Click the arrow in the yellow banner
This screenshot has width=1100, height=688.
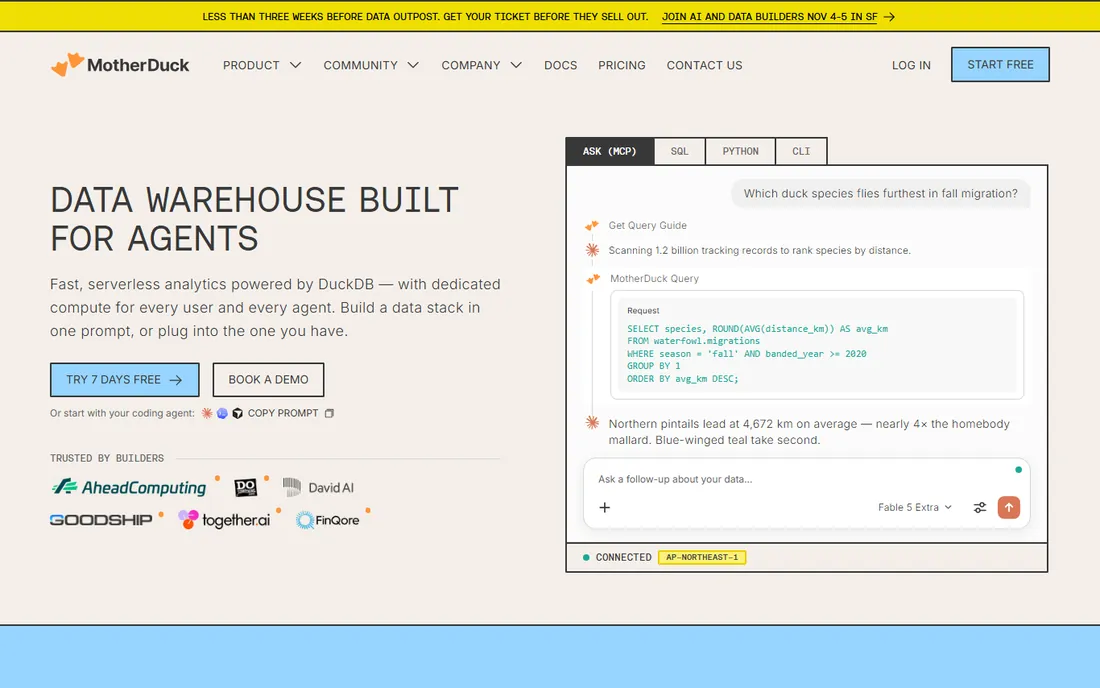pyautogui.click(x=890, y=17)
